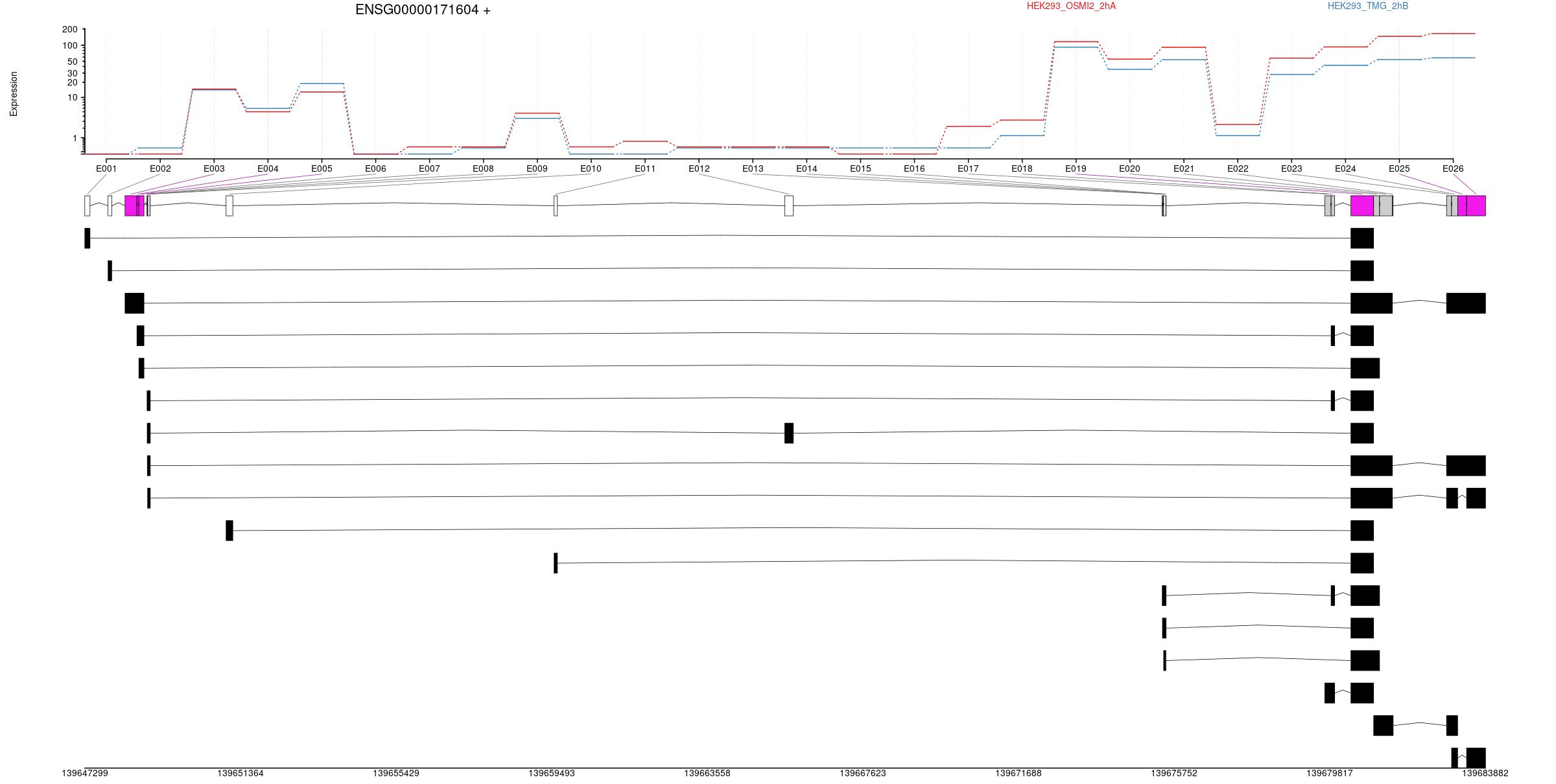Click genomic coordinate 139671688
This screenshot has width=1556, height=784.
1019,774
